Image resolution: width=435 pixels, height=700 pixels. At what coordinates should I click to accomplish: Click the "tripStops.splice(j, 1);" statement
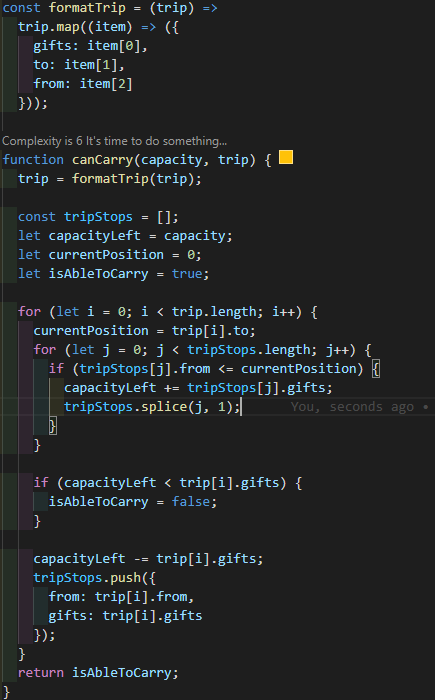[x=152, y=407]
